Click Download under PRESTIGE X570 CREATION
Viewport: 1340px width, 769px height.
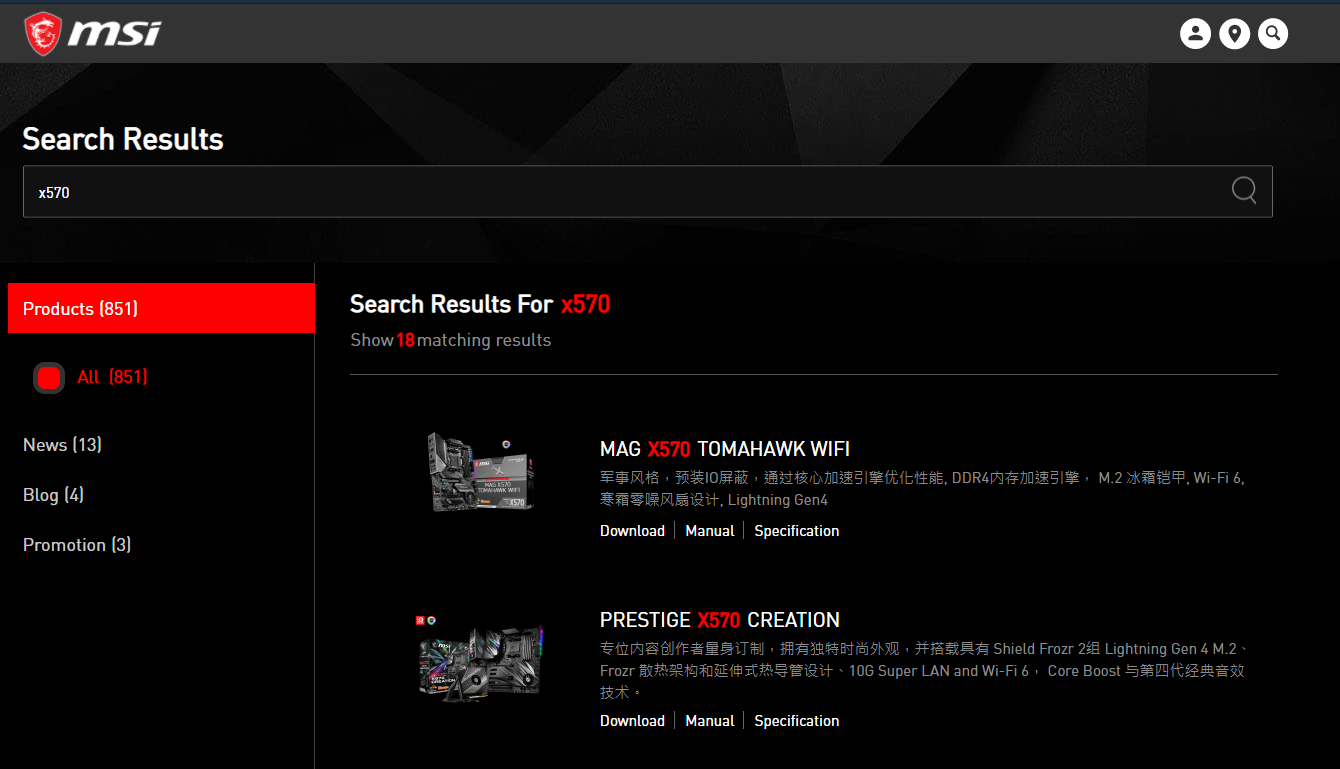[x=632, y=721]
